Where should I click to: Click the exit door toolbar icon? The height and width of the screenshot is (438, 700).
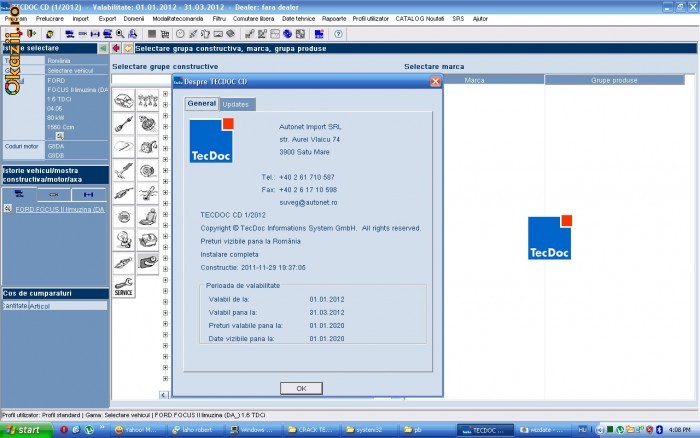[x=31, y=34]
